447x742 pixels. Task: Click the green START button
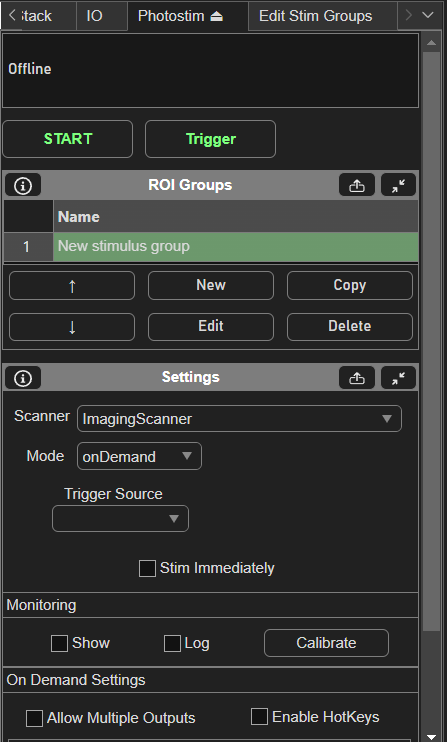coord(68,139)
